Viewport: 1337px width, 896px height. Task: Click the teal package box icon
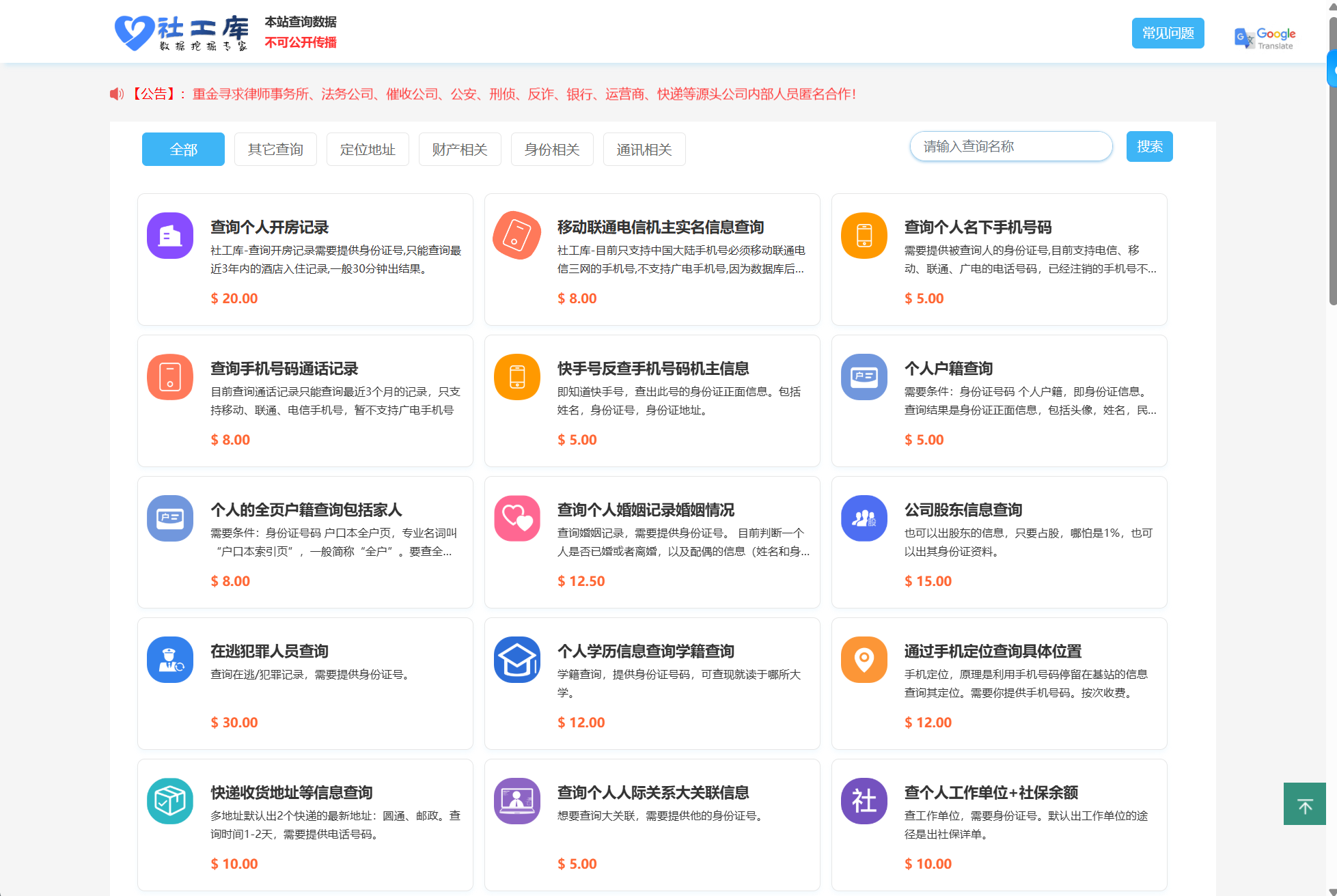pyautogui.click(x=170, y=801)
